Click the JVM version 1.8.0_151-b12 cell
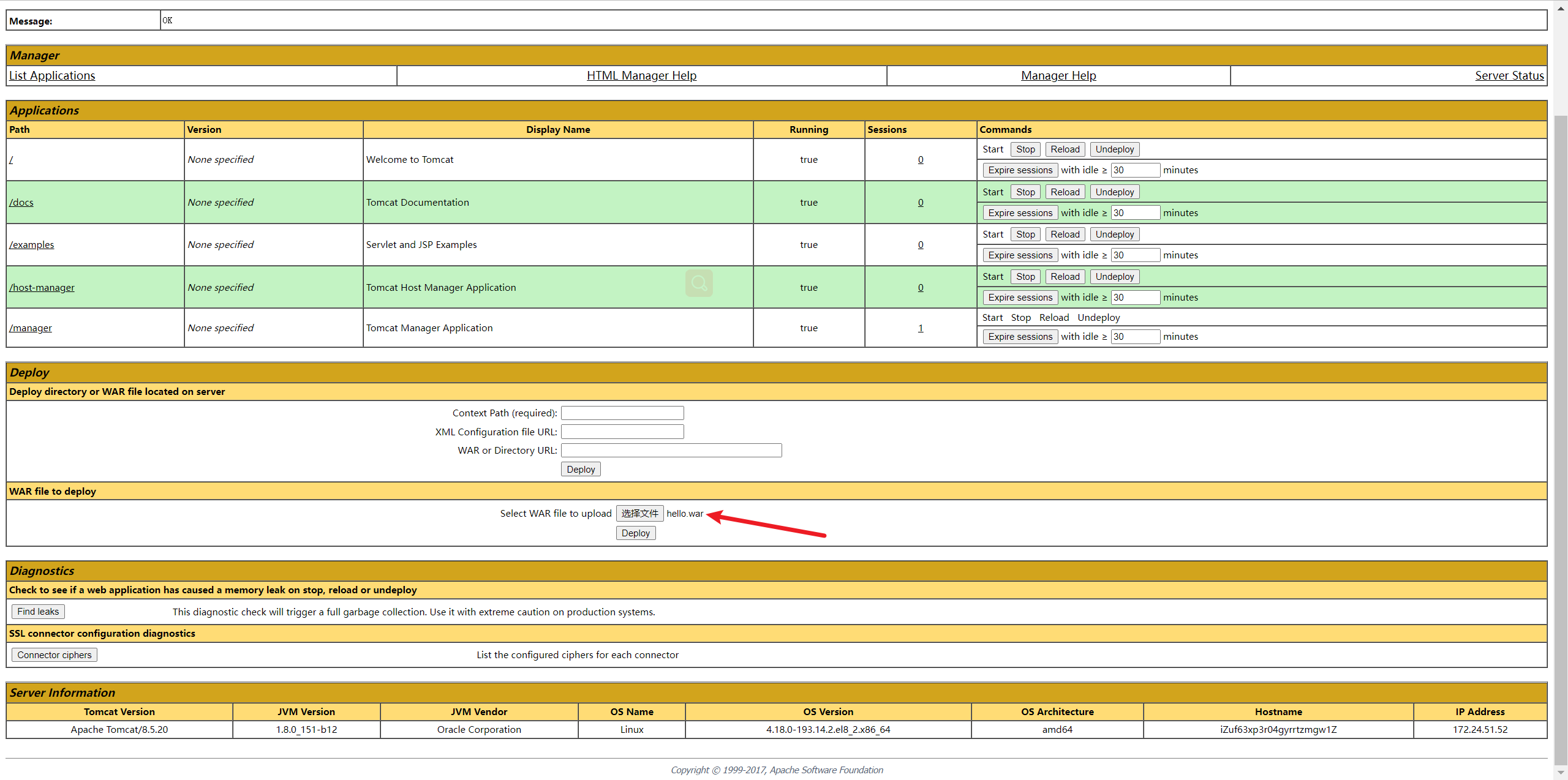1568x780 pixels. coord(306,730)
